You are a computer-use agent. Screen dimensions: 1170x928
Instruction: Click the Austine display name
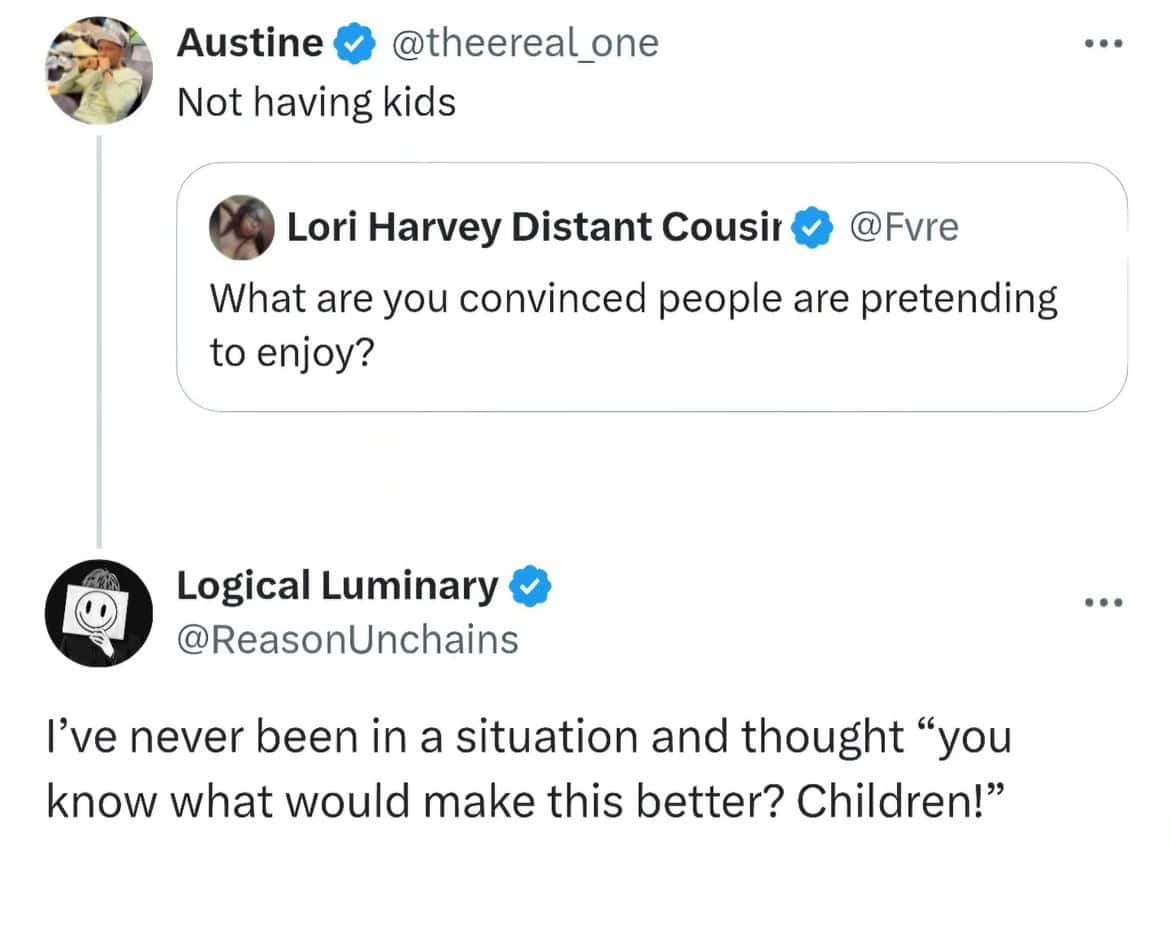(249, 43)
